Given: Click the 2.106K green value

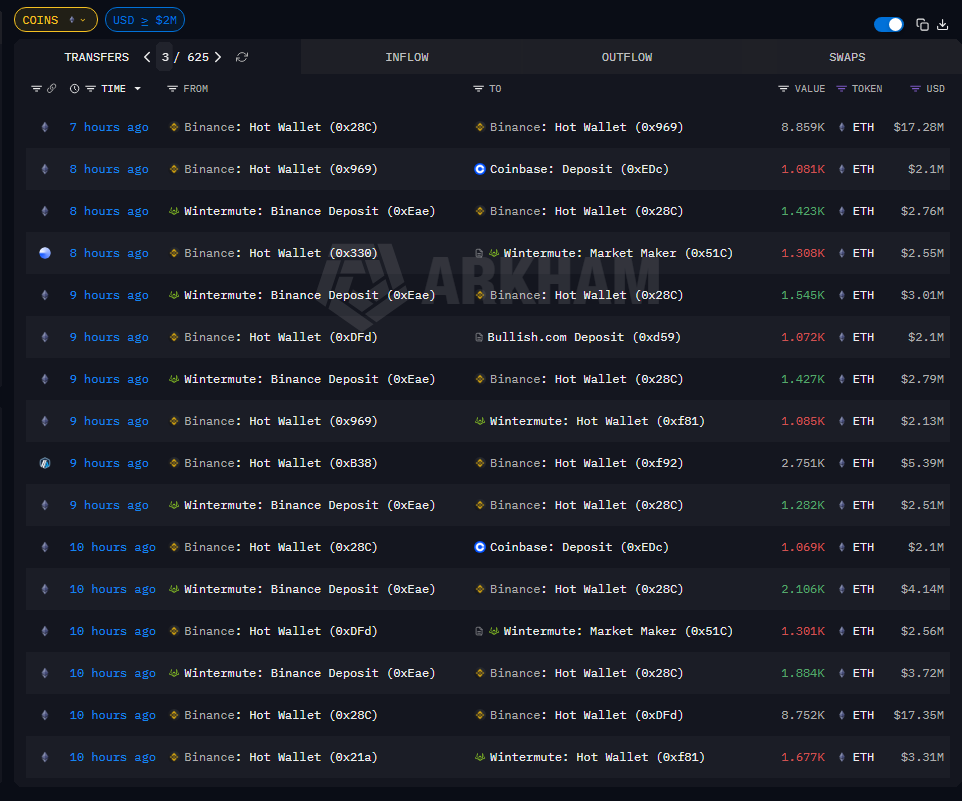Looking at the screenshot, I should tap(802, 589).
